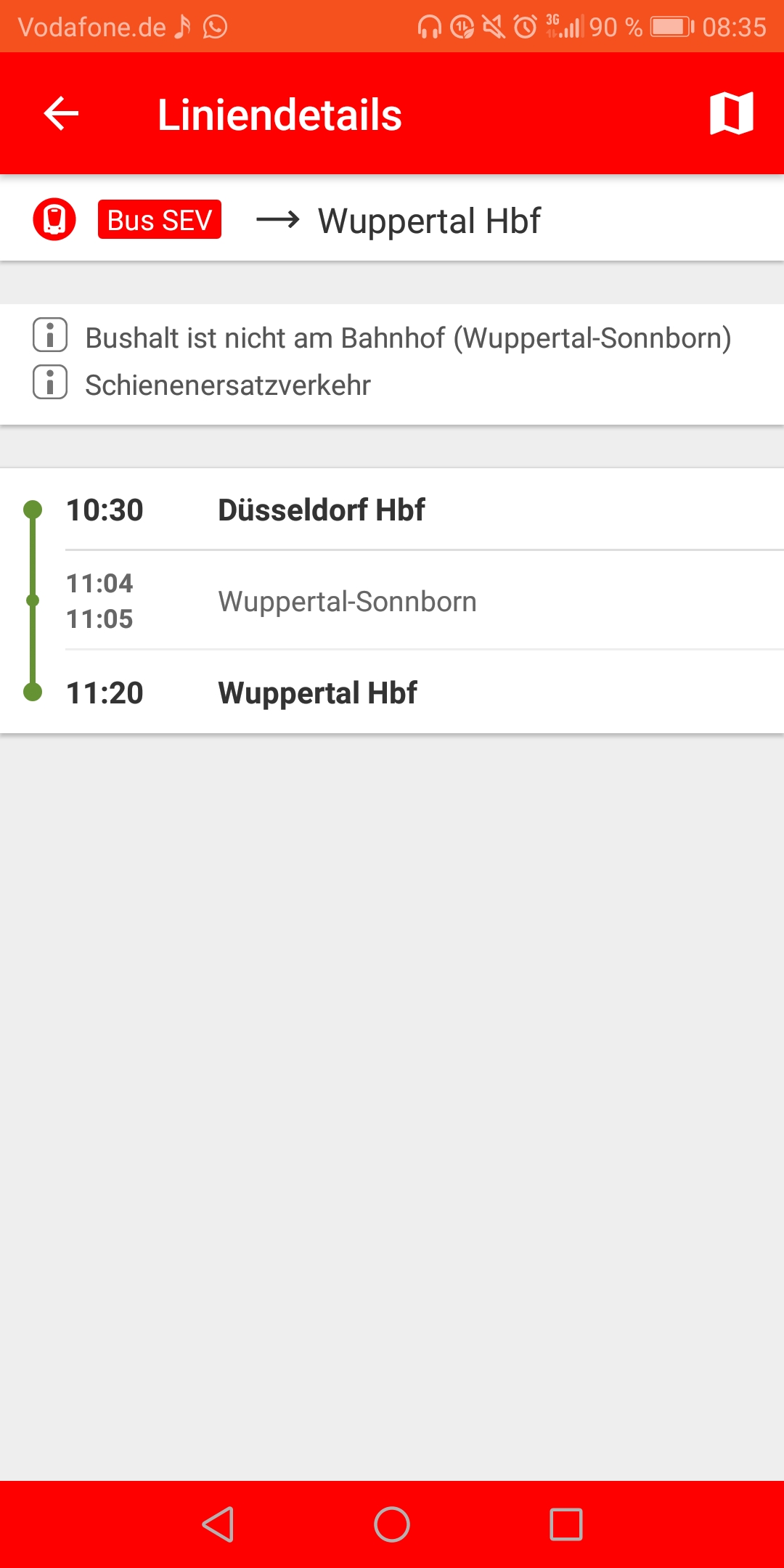The image size is (784, 1568).
Task: Tap the 11:20 arrival time
Action: click(105, 693)
